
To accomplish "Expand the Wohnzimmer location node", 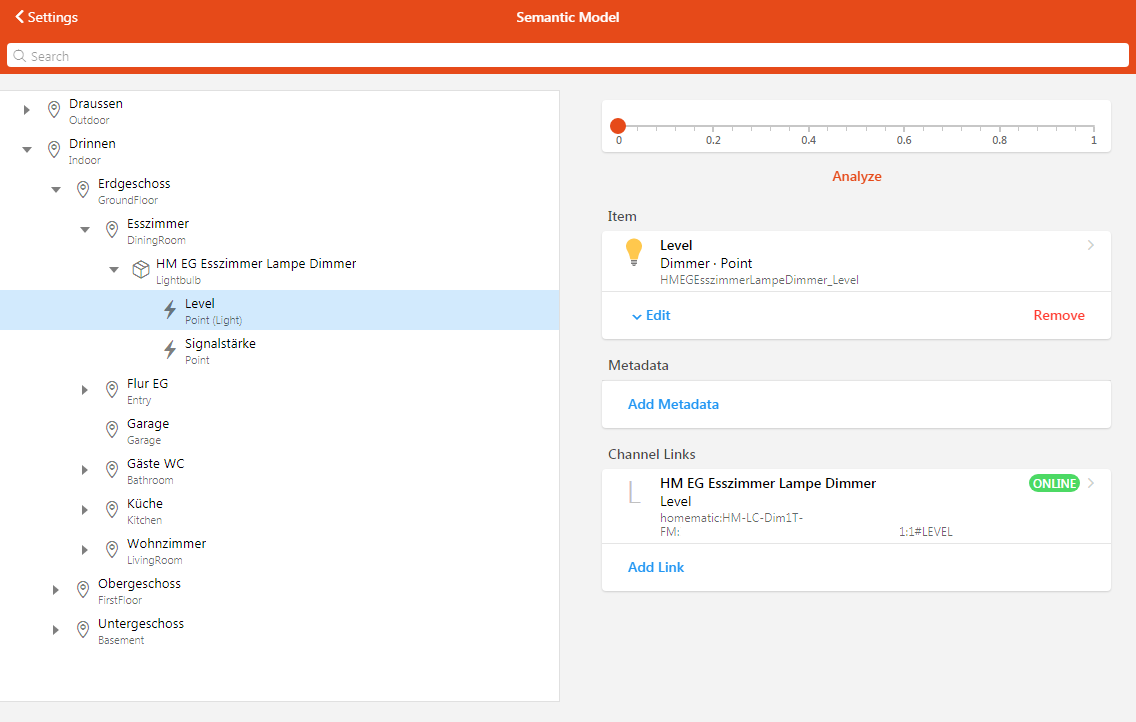I will point(85,550).
